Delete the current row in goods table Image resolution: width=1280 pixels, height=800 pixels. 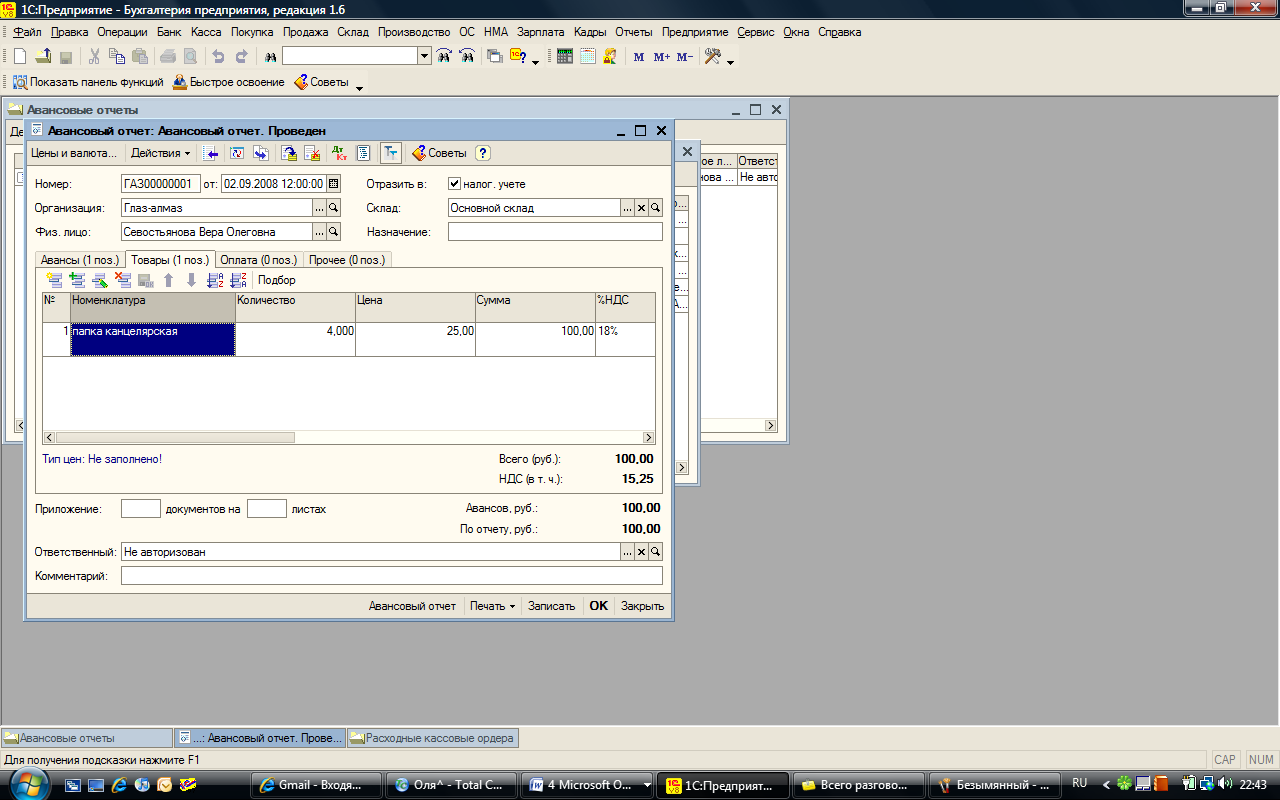123,280
